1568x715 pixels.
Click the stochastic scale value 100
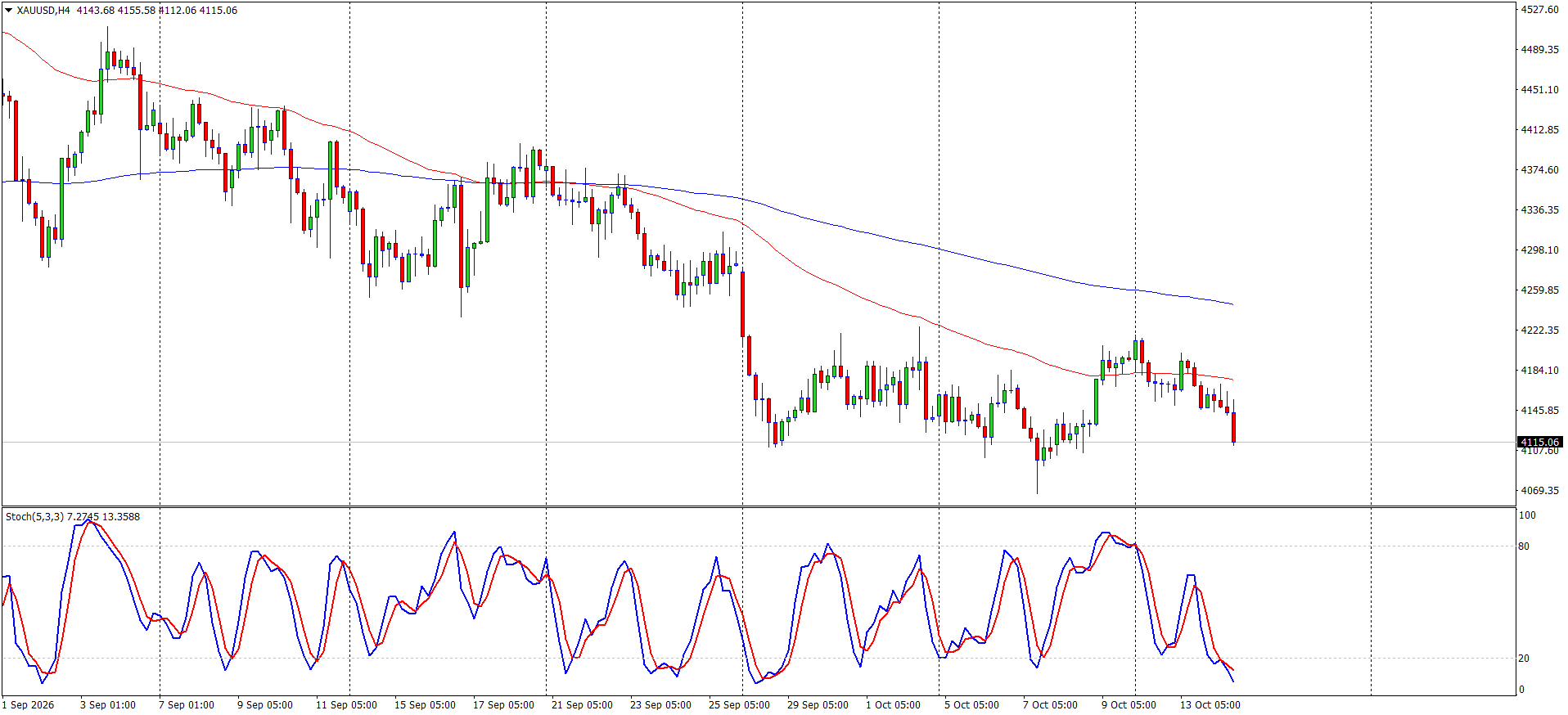pos(1527,515)
